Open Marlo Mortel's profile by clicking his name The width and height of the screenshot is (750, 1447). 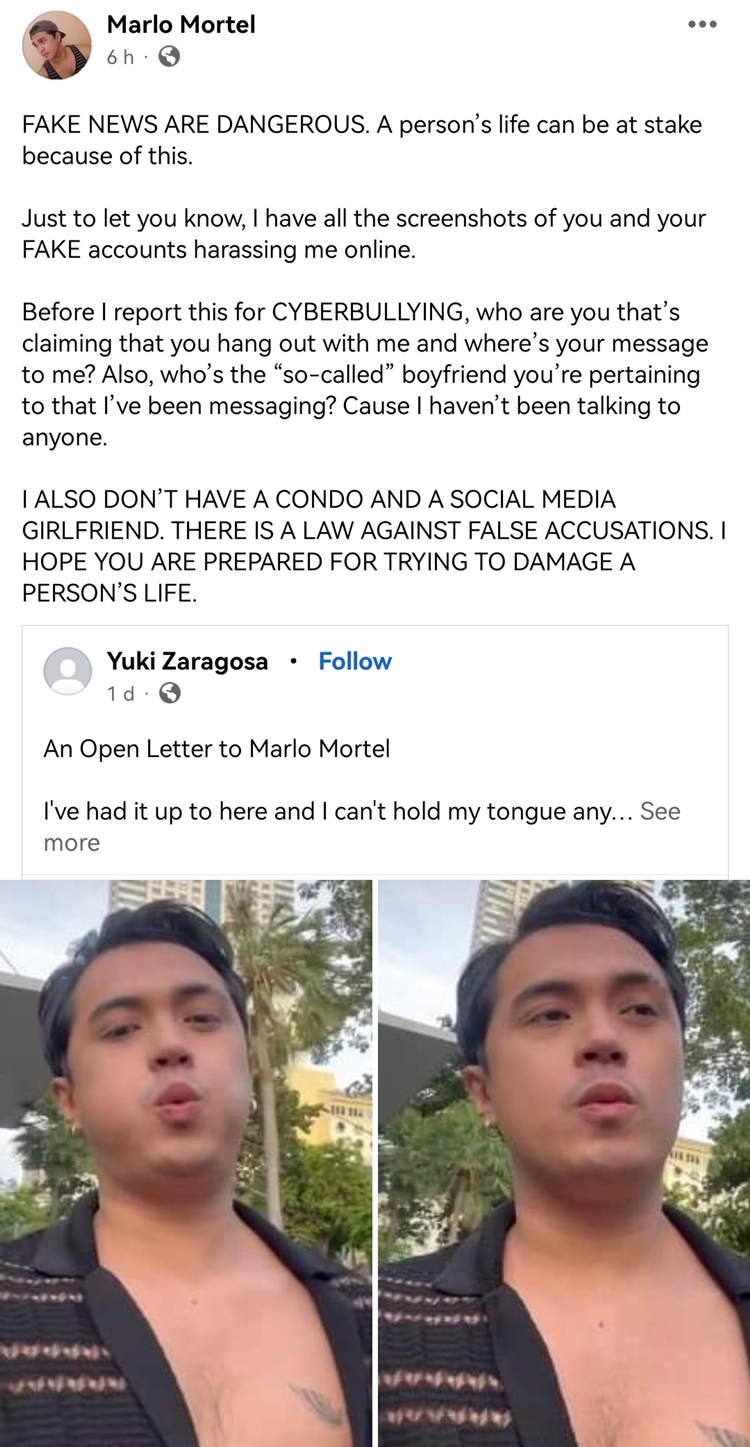pos(181,26)
